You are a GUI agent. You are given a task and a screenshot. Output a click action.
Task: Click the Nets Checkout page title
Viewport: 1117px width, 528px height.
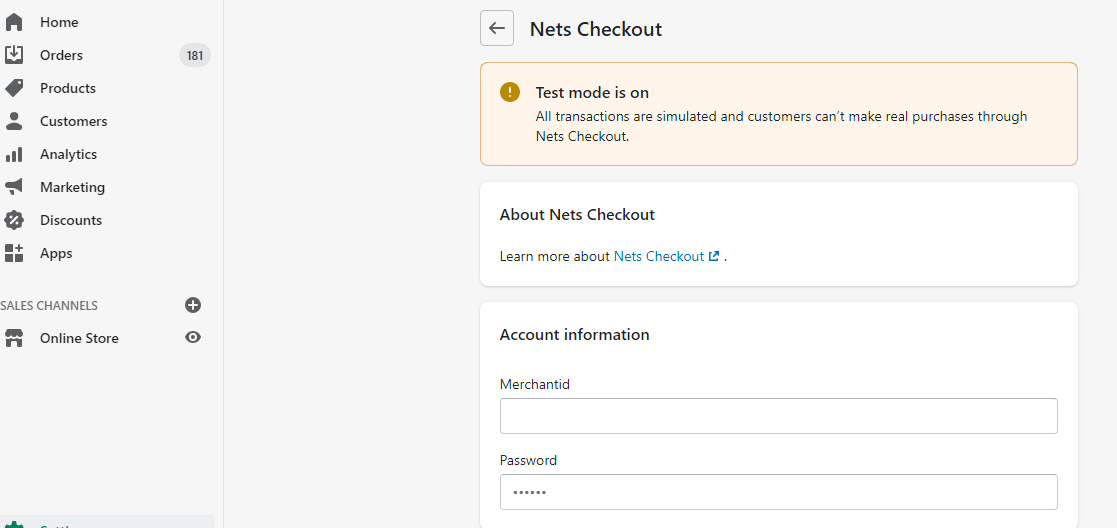(x=596, y=29)
